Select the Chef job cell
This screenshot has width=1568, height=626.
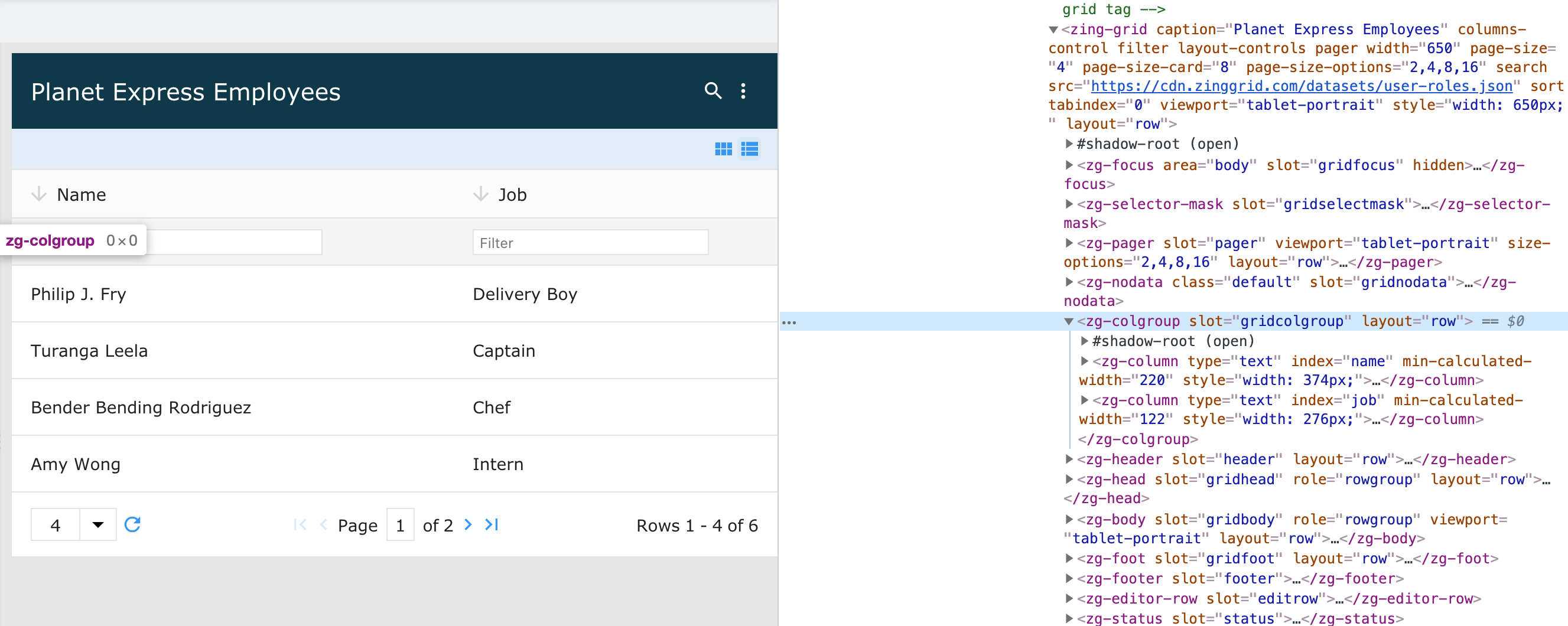pos(616,407)
